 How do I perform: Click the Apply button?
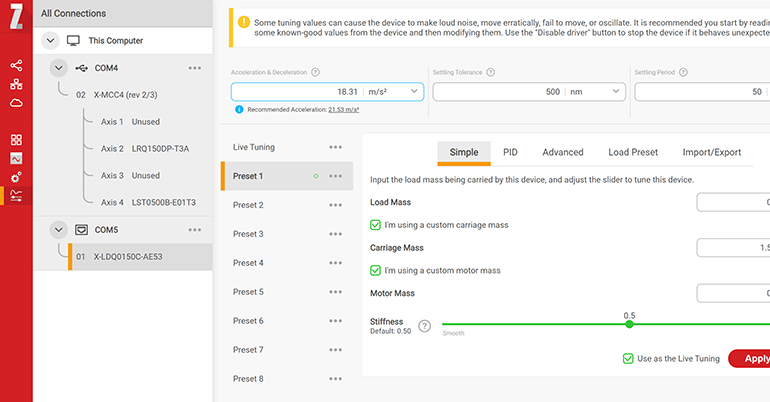pos(752,358)
